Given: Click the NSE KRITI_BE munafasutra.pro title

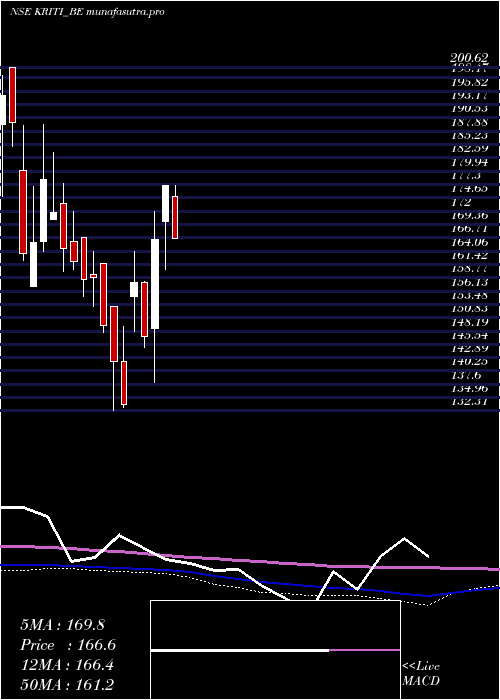Looking at the screenshot, I should [x=87, y=11].
